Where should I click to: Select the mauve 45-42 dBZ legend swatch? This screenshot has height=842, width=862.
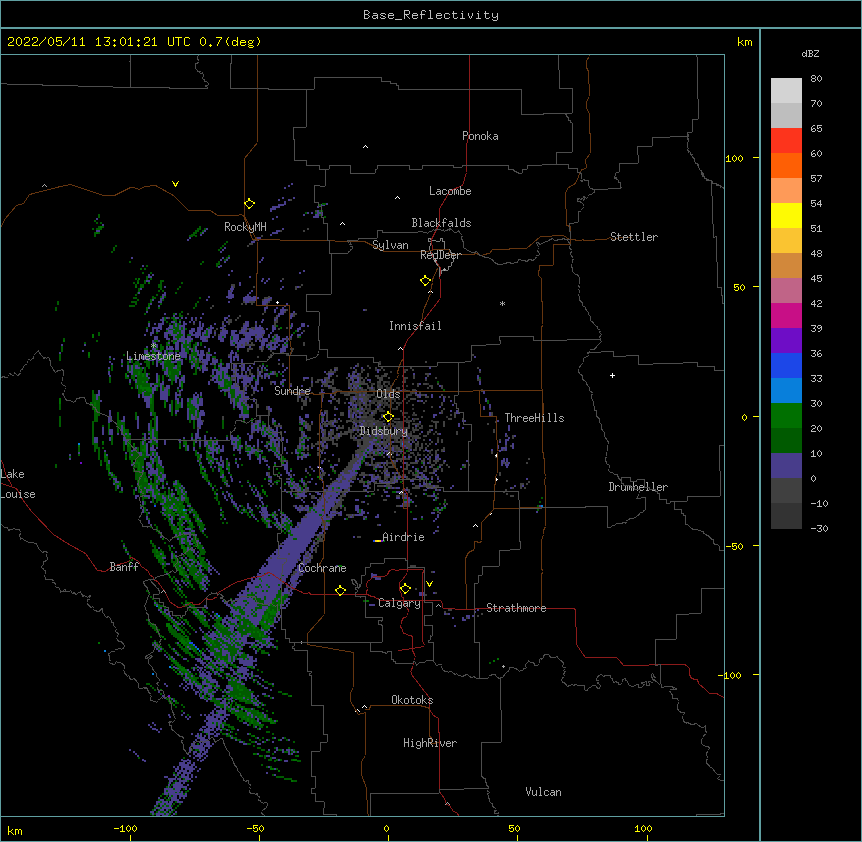click(786, 290)
